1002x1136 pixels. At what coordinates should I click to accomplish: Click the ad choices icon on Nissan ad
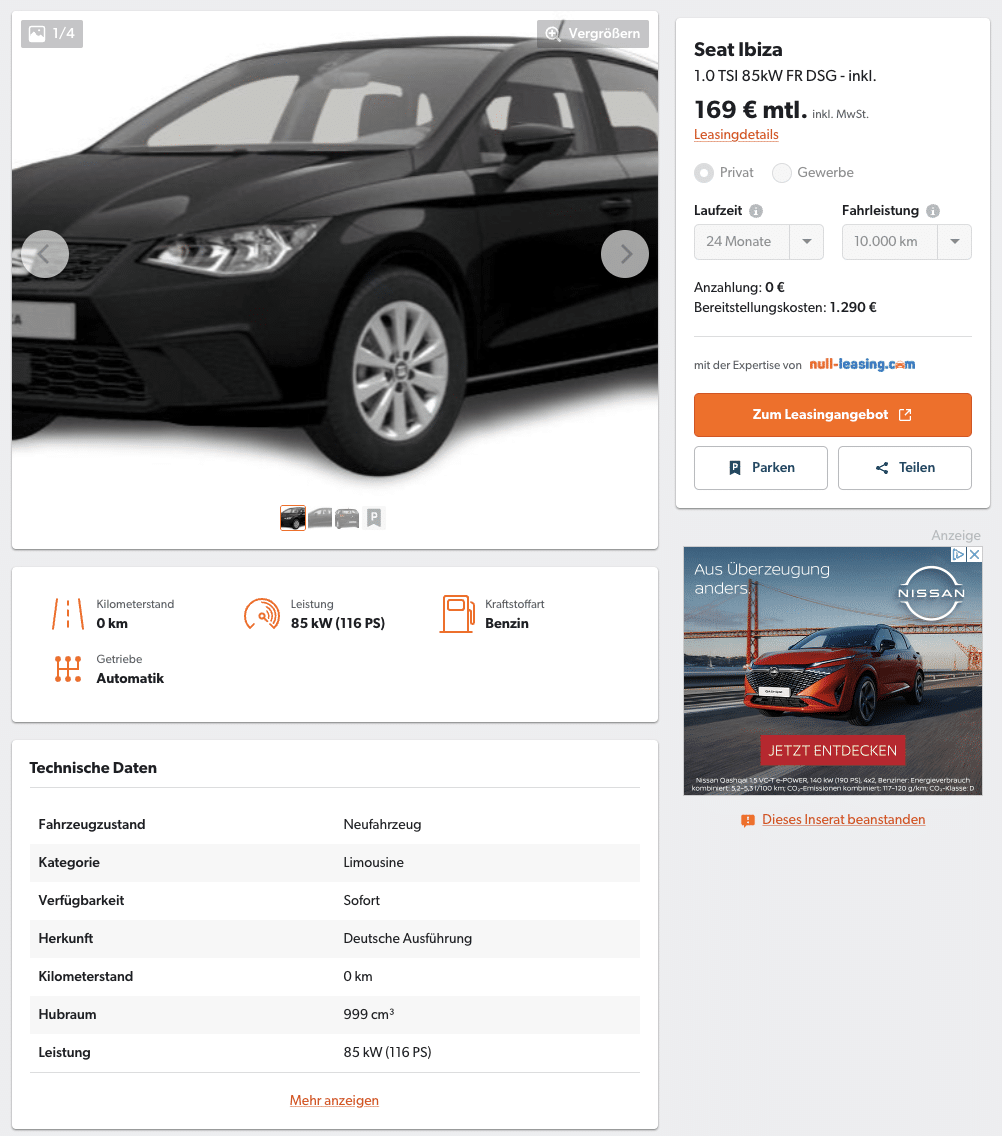click(959, 554)
